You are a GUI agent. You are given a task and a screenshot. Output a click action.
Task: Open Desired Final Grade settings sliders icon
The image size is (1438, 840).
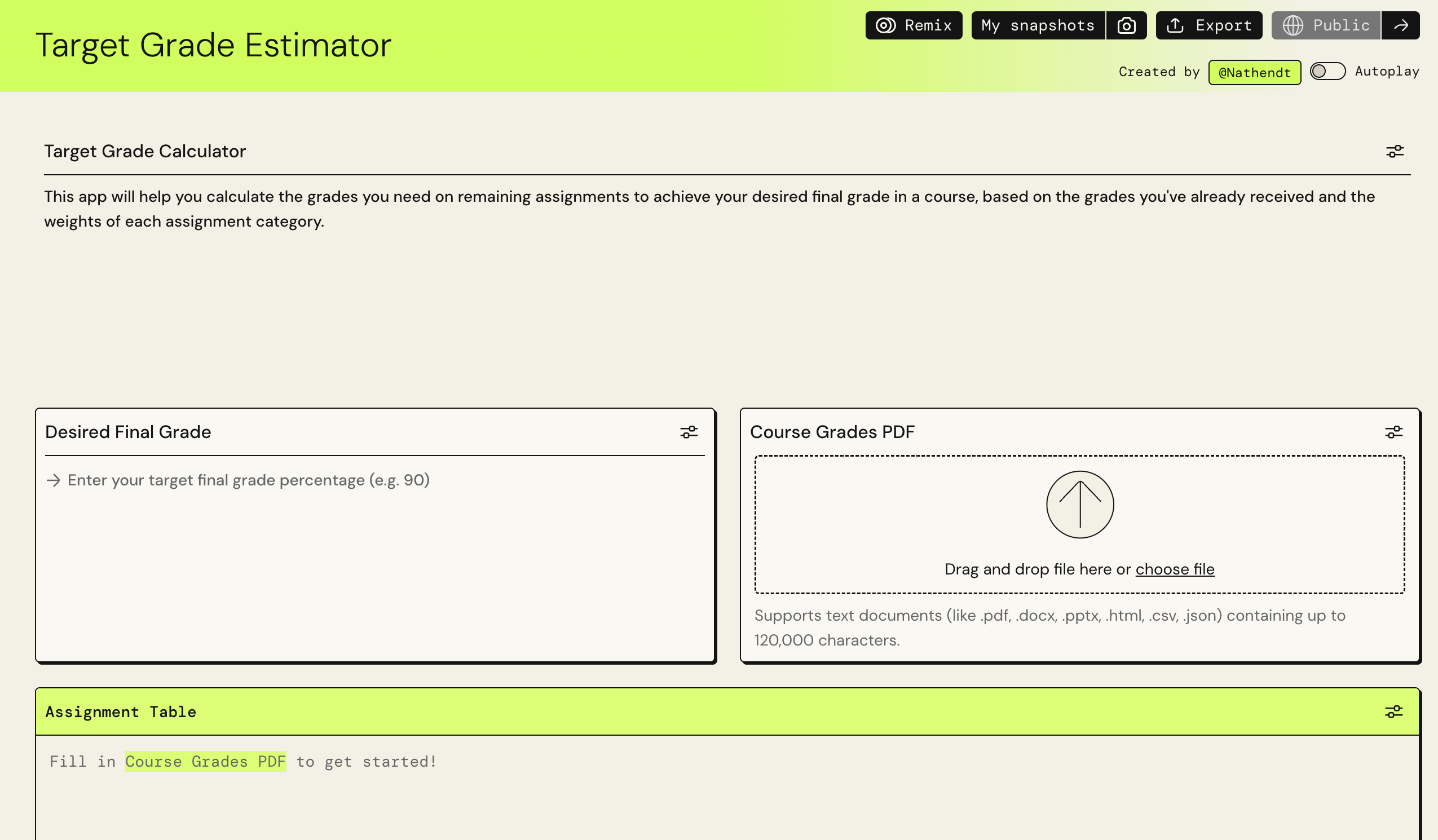pyautogui.click(x=689, y=432)
